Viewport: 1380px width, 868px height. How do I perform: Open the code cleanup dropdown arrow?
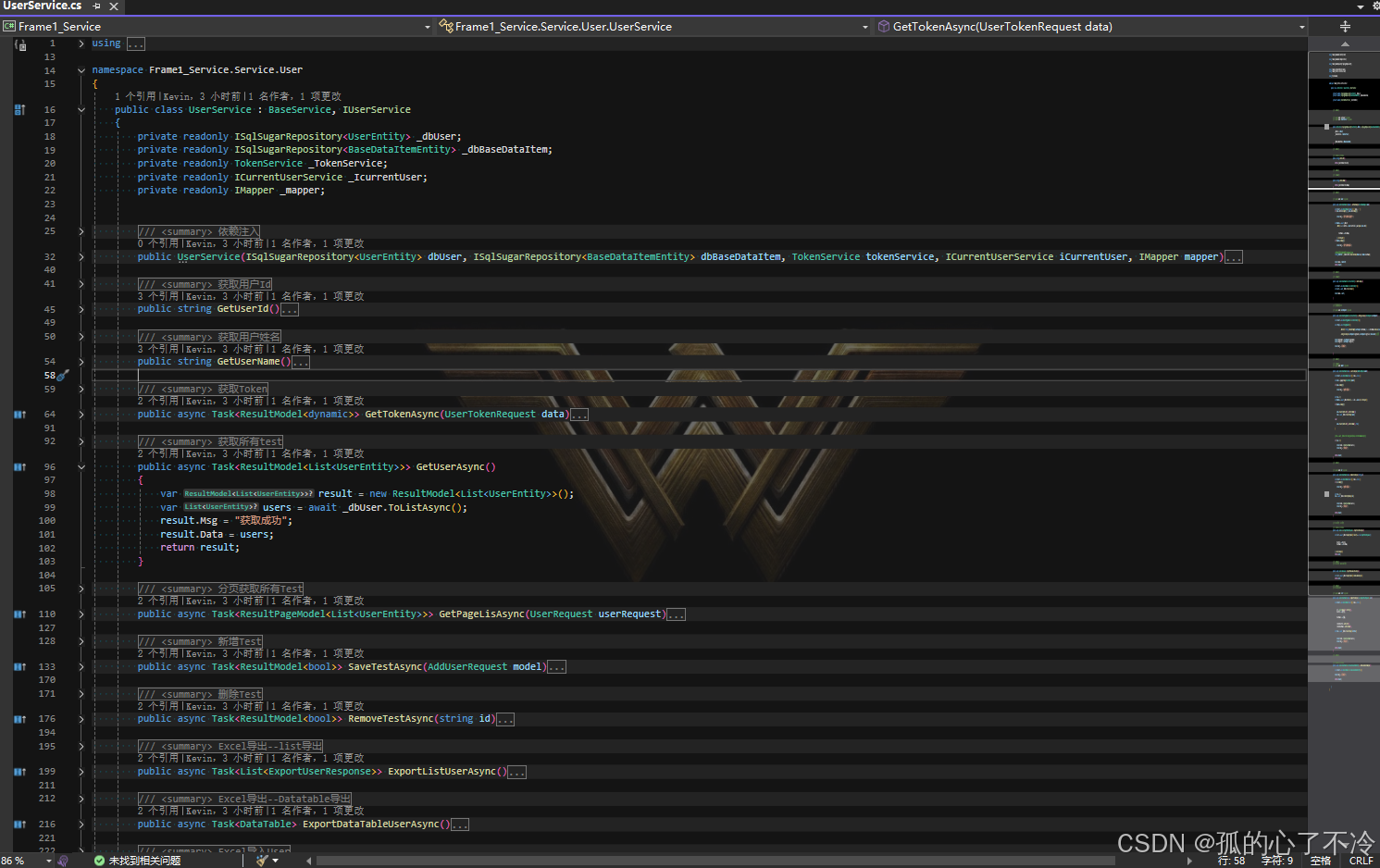(x=276, y=861)
